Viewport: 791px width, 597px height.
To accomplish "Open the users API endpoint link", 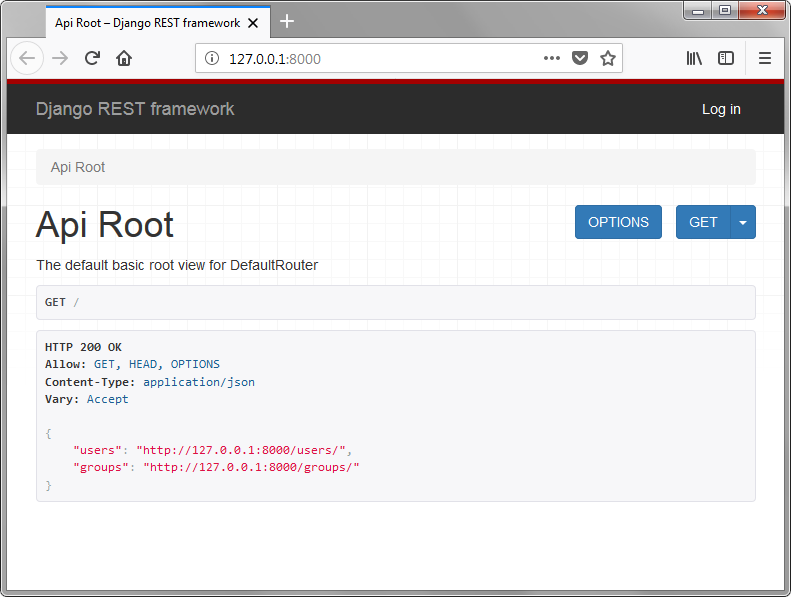I will [x=241, y=450].
